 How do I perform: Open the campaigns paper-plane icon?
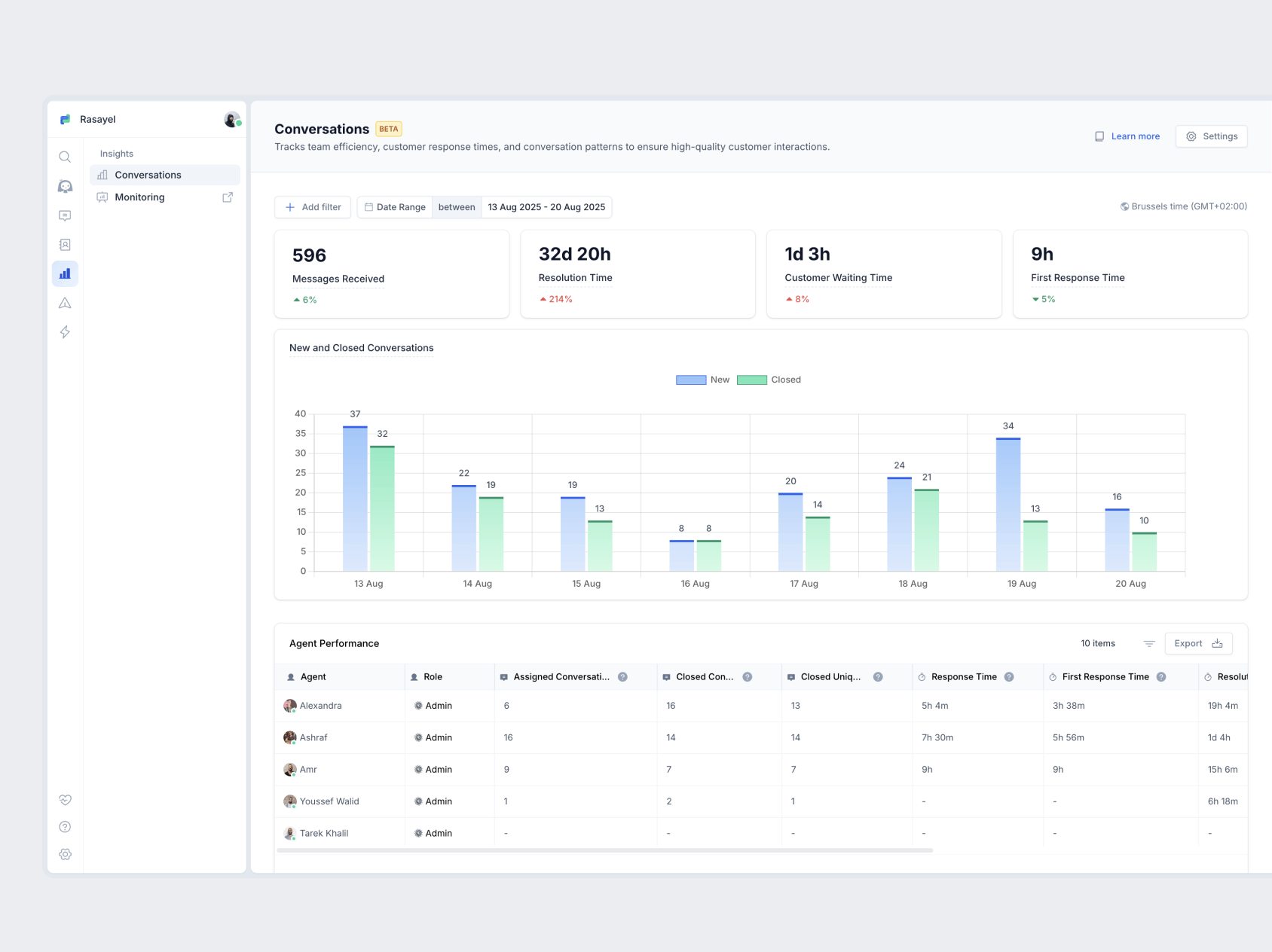[x=65, y=303]
